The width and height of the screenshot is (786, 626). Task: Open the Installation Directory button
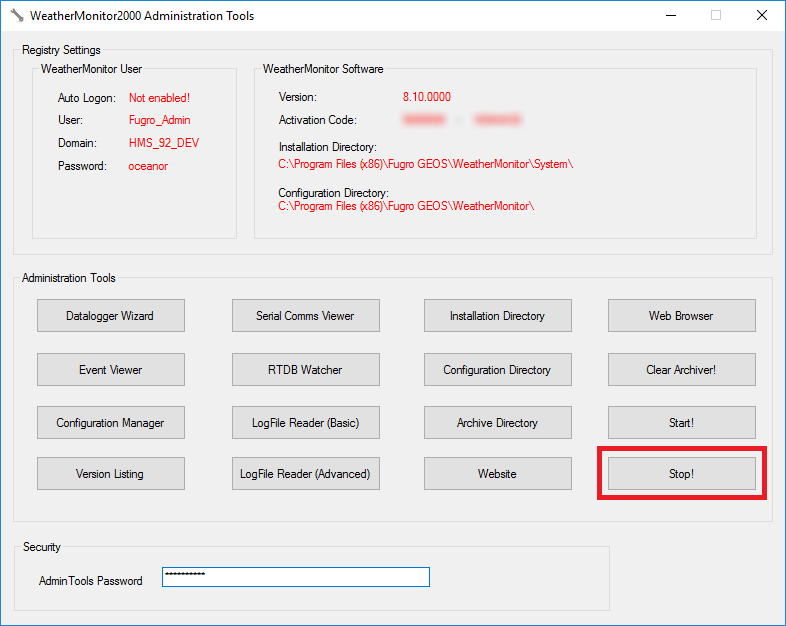click(x=498, y=316)
